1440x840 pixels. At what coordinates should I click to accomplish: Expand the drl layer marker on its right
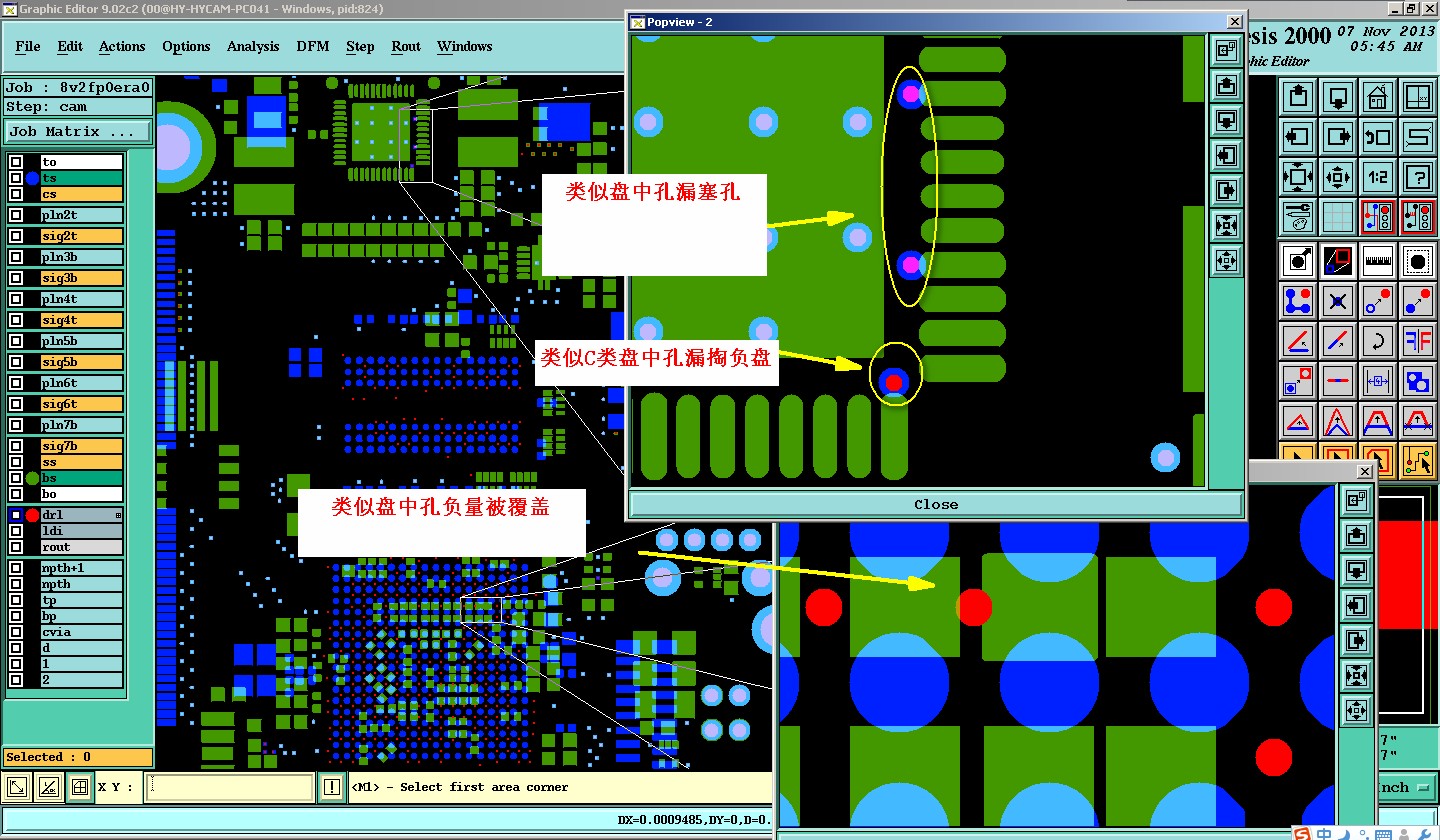[x=118, y=515]
